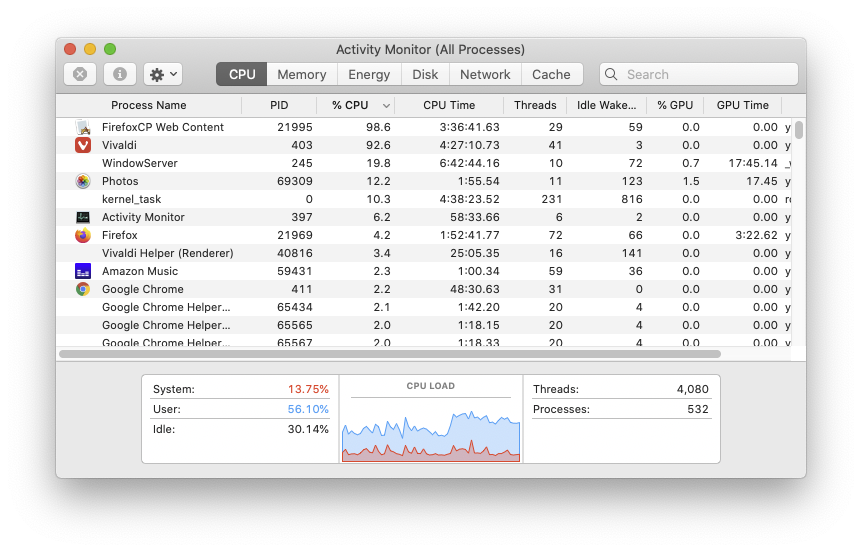
Task: Click the Activity Monitor process icon
Action: click(x=83, y=217)
